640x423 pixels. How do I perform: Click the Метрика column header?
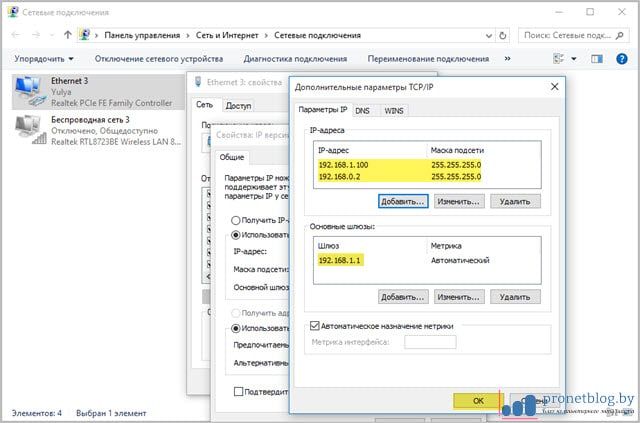click(446, 246)
